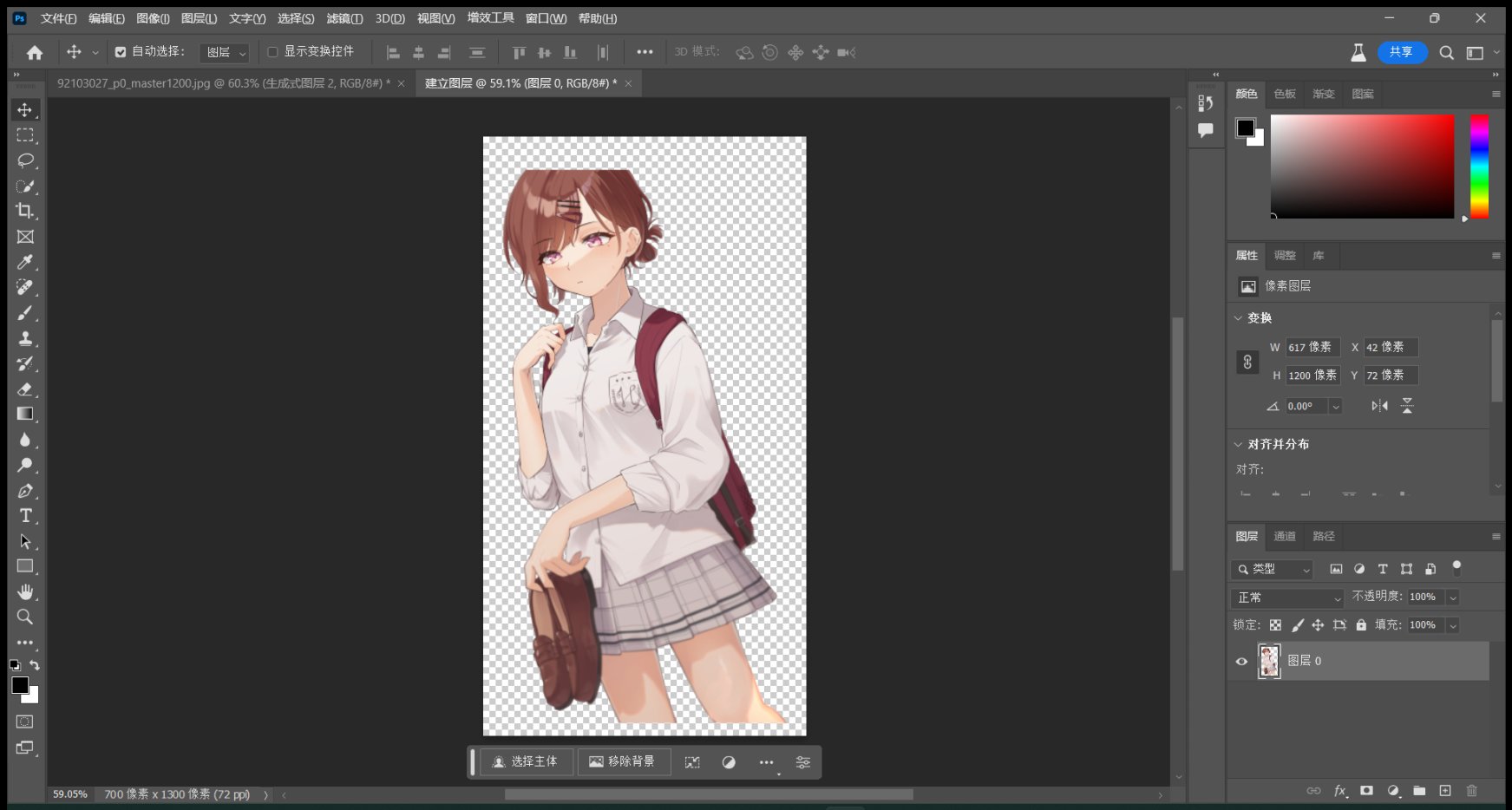Viewport: 1512px width, 810px height.
Task: Select the Eraser tool
Action: tap(25, 389)
